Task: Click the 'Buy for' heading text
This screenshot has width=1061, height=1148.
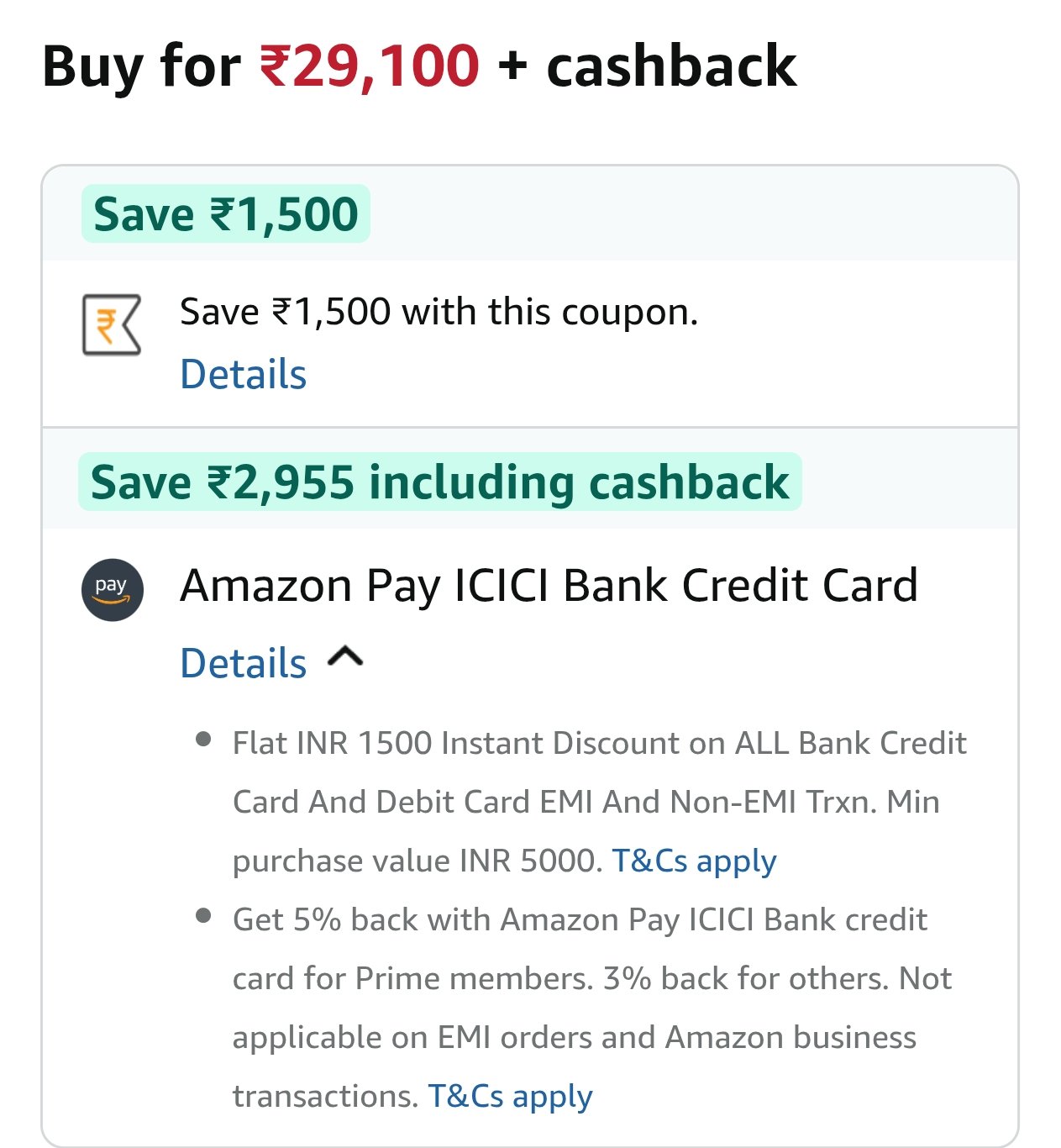Action: point(141,66)
